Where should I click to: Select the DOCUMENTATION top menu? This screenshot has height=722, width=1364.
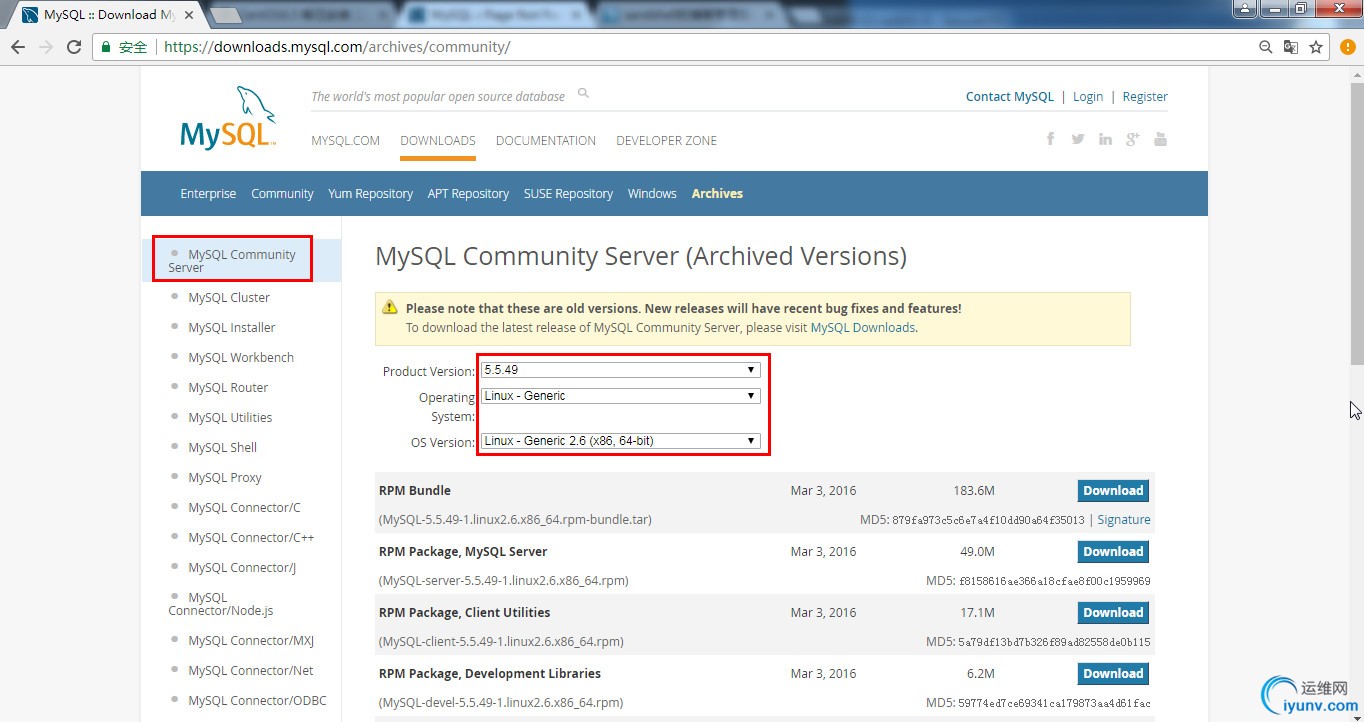pyautogui.click(x=546, y=141)
